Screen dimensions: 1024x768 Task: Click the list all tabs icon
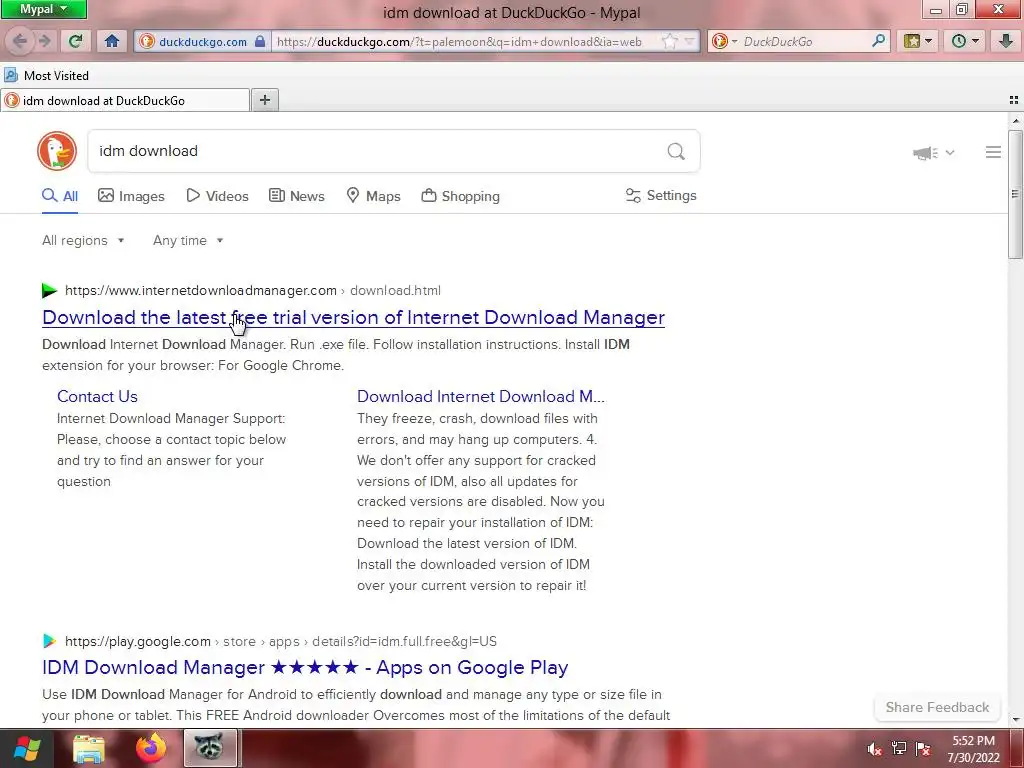pos(1014,100)
